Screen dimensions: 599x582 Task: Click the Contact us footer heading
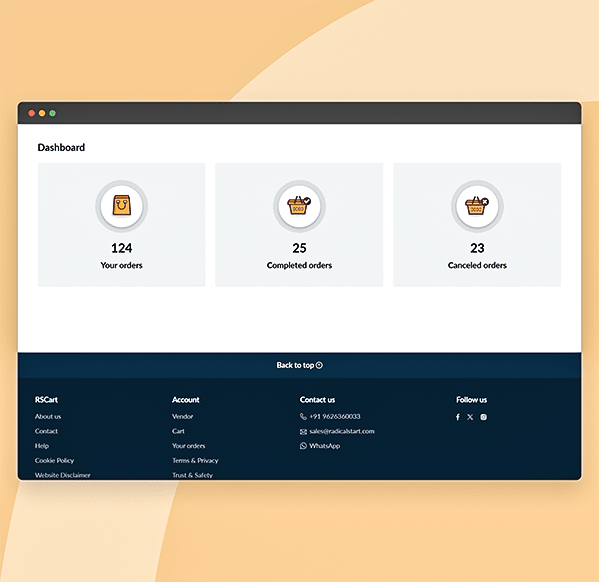pos(317,400)
